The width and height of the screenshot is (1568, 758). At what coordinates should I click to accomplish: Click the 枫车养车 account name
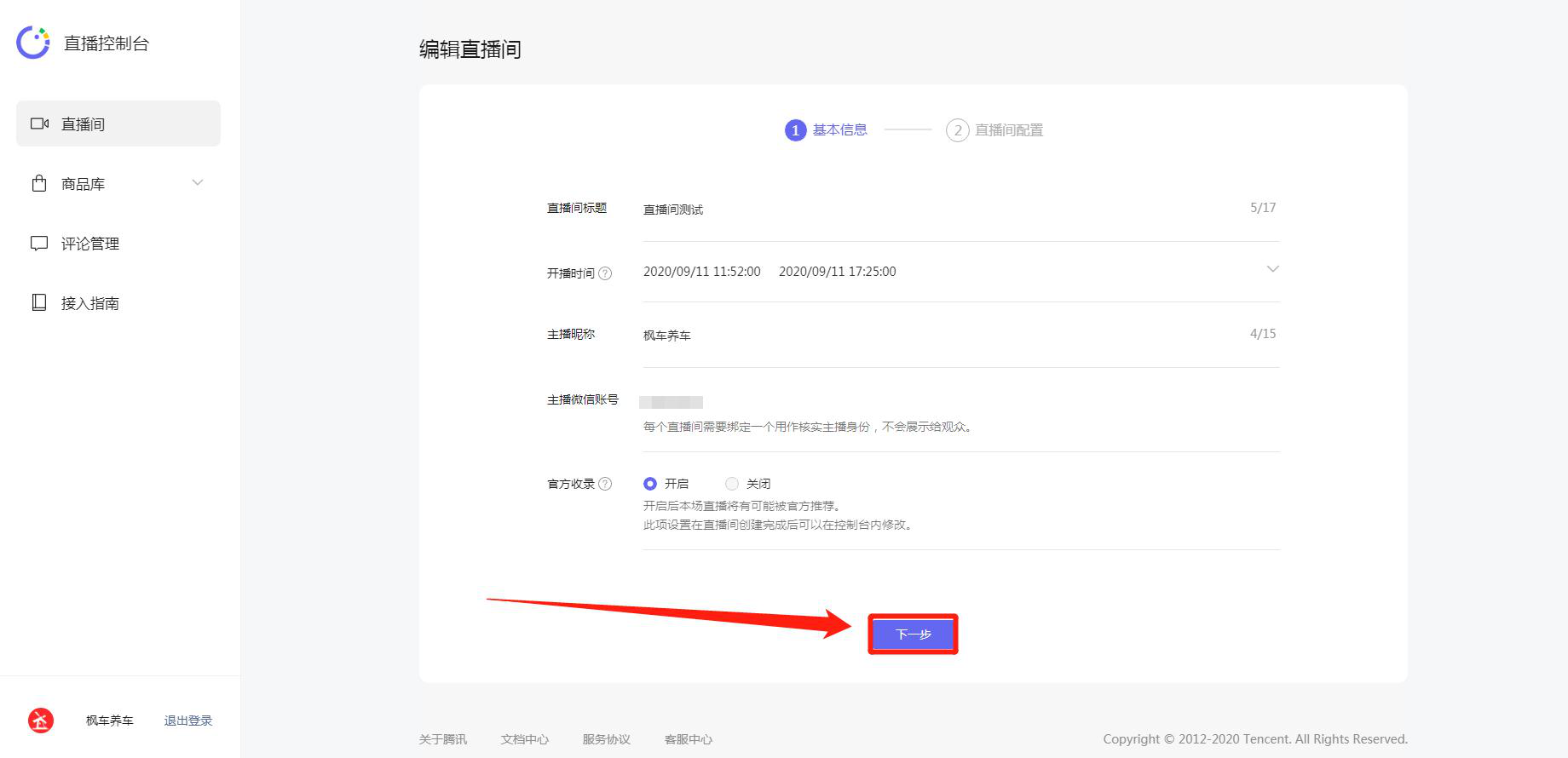click(110, 721)
